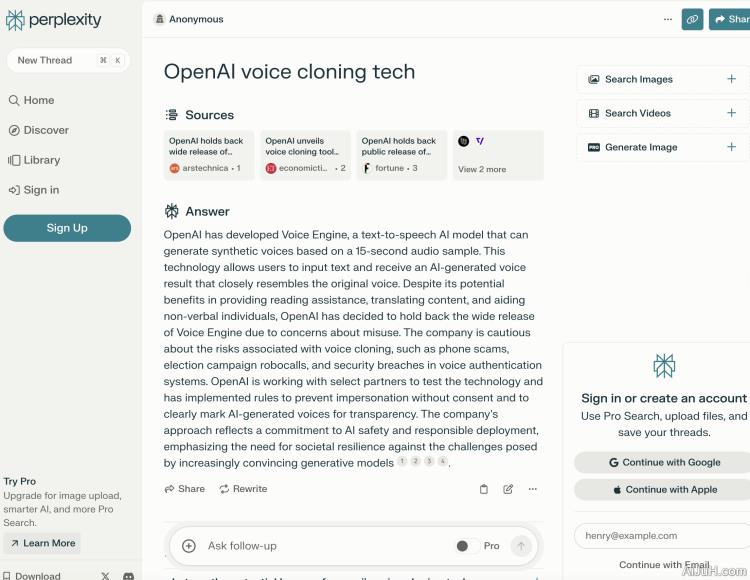Click Rewrite below the answer
The height and width of the screenshot is (580, 750).
243,489
